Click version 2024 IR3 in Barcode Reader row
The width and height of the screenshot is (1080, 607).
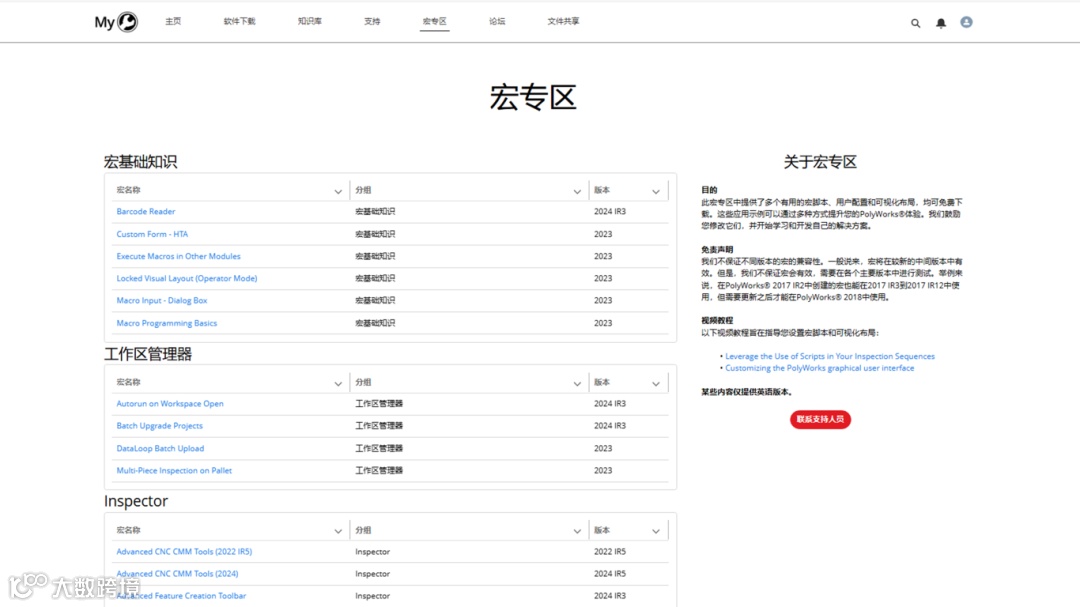click(610, 212)
